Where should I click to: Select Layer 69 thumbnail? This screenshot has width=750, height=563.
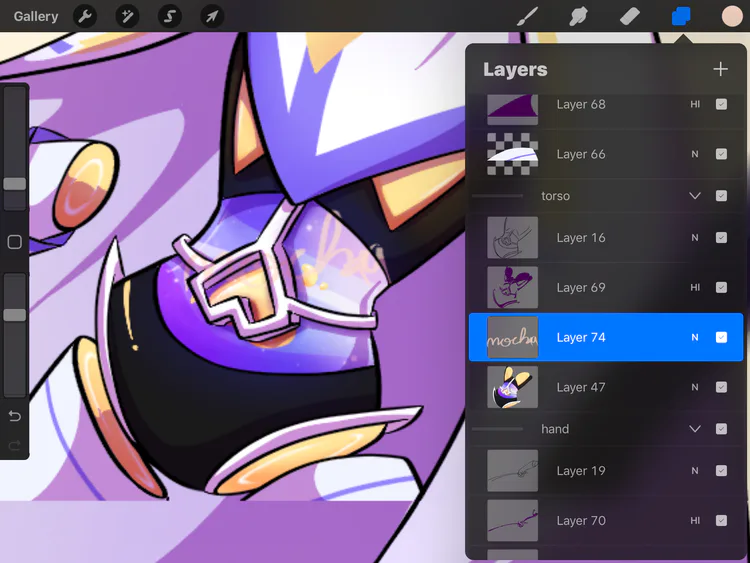(512, 287)
